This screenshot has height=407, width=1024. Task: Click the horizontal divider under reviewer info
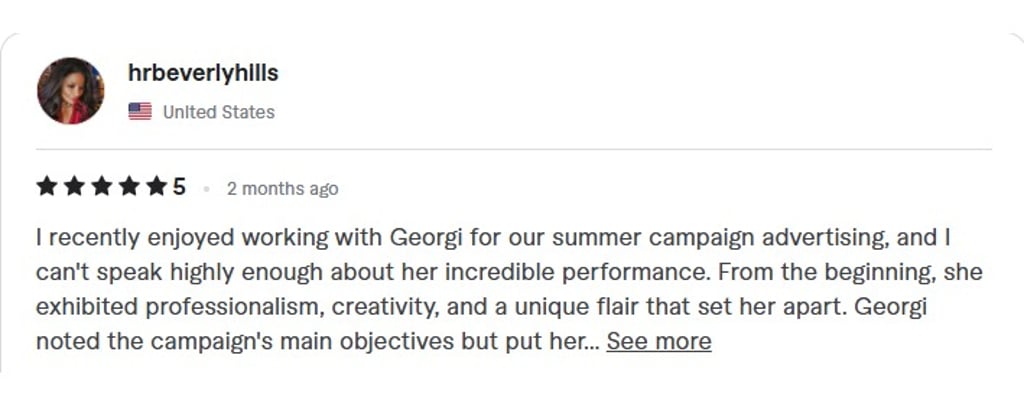(x=514, y=150)
